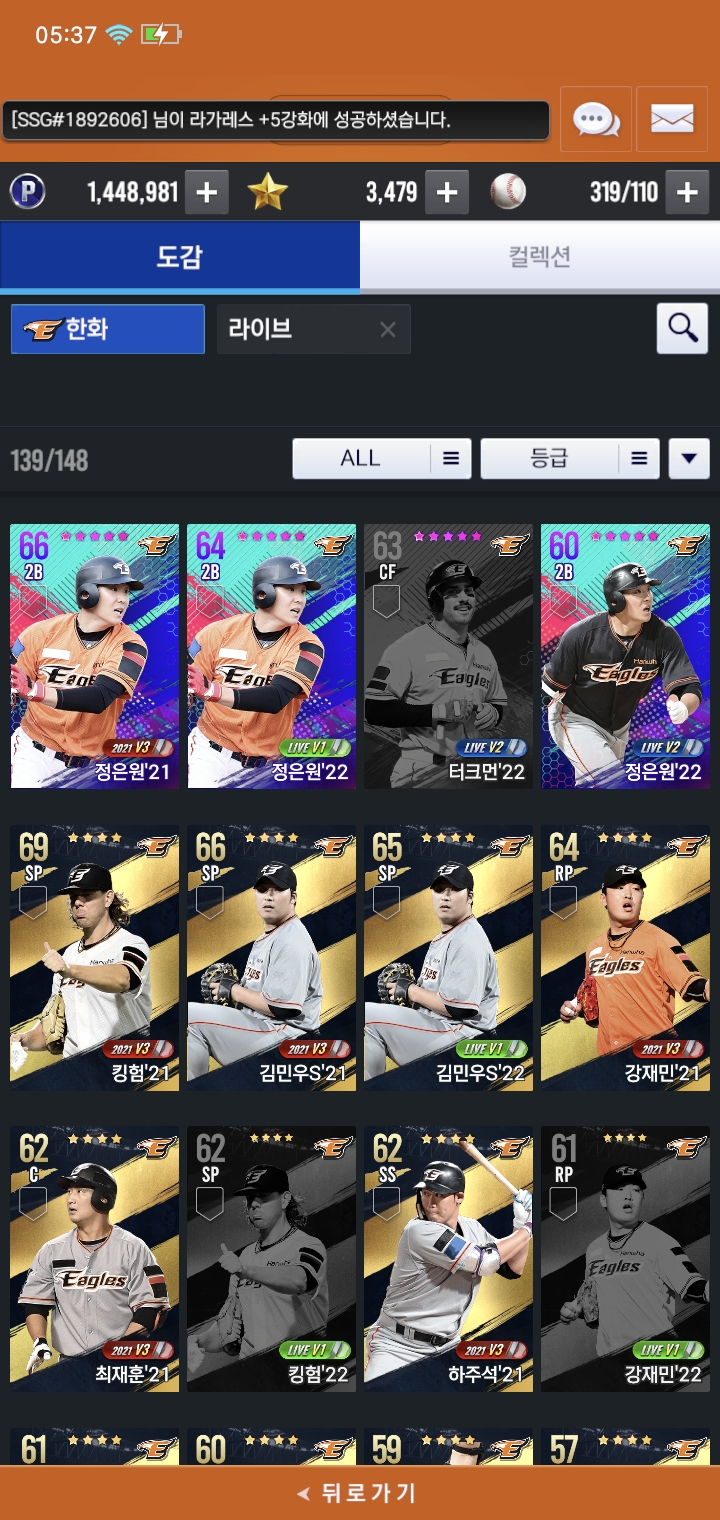Tap the blue P points coin icon
Image resolution: width=720 pixels, height=1520 pixels.
tap(28, 192)
